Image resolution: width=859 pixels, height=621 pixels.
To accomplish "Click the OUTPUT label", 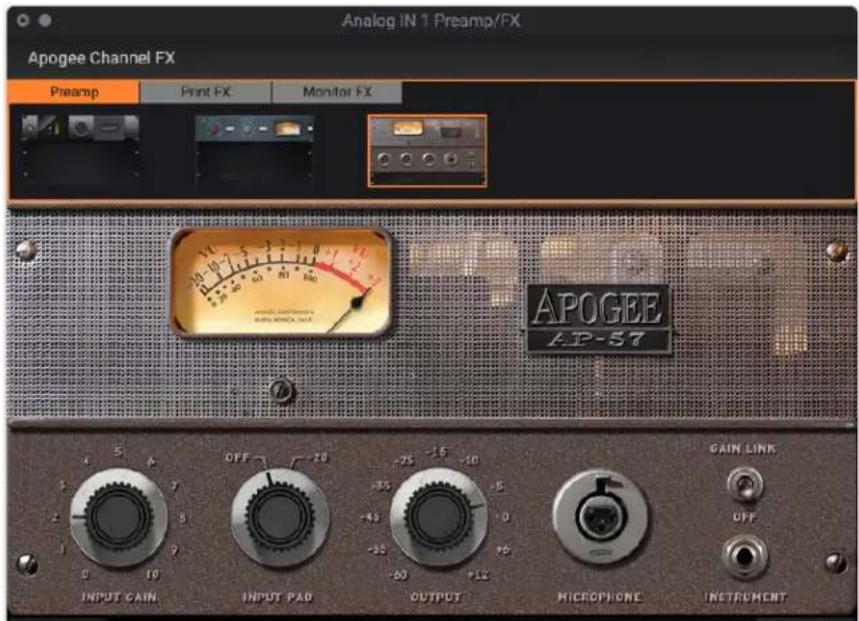I will pyautogui.click(x=436, y=597).
